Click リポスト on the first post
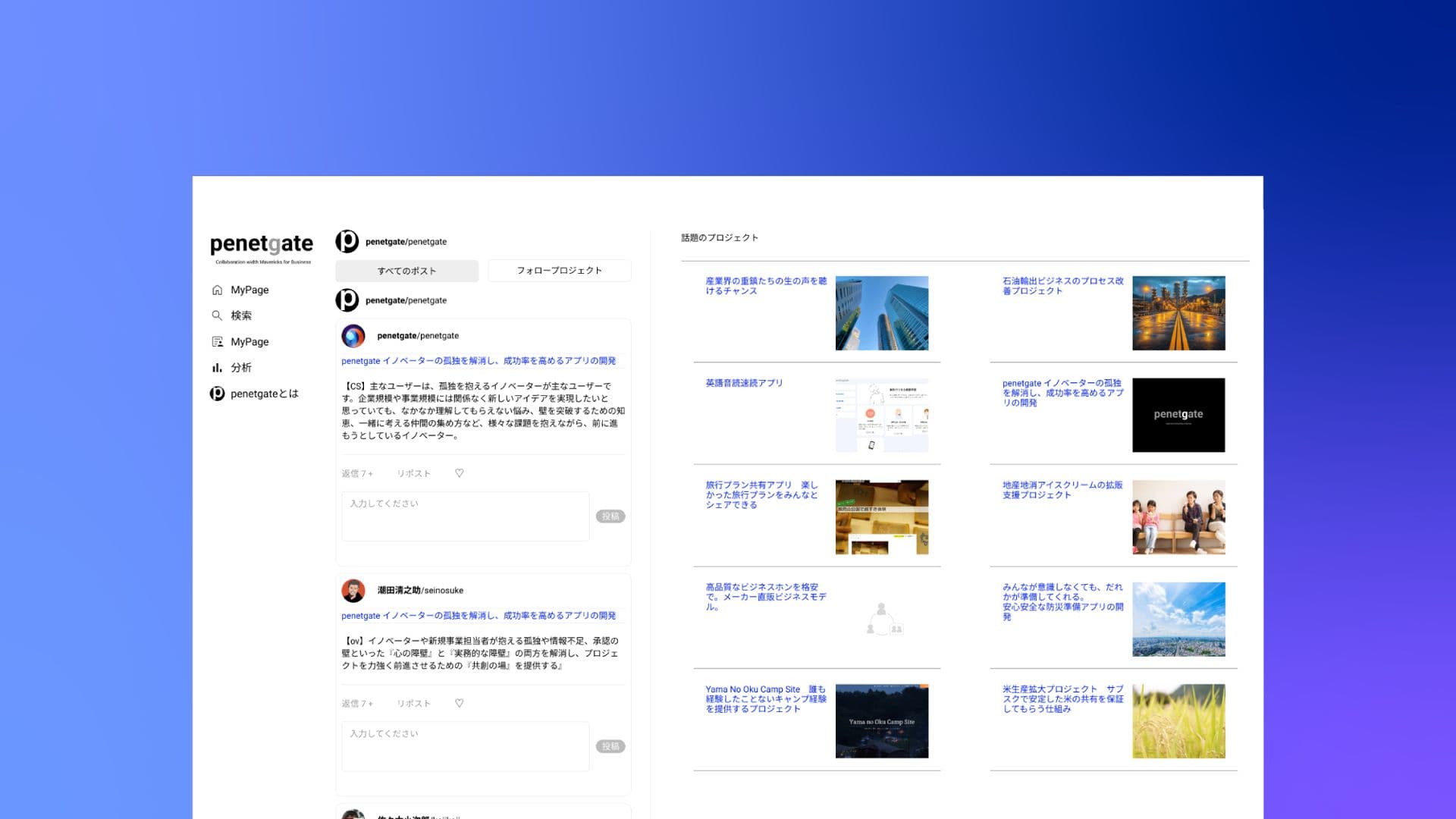Screen dimensions: 1456x819 413,474
